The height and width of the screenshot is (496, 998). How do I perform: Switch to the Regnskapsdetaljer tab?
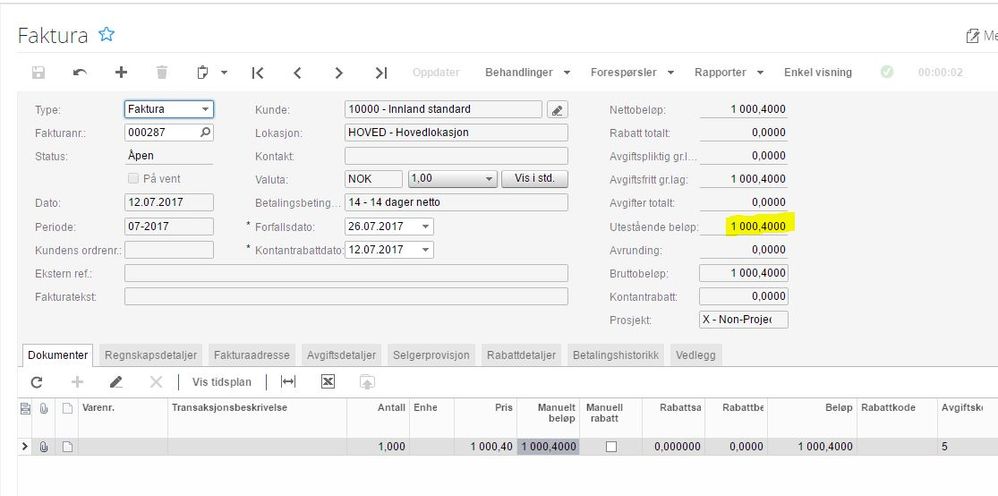(151, 355)
